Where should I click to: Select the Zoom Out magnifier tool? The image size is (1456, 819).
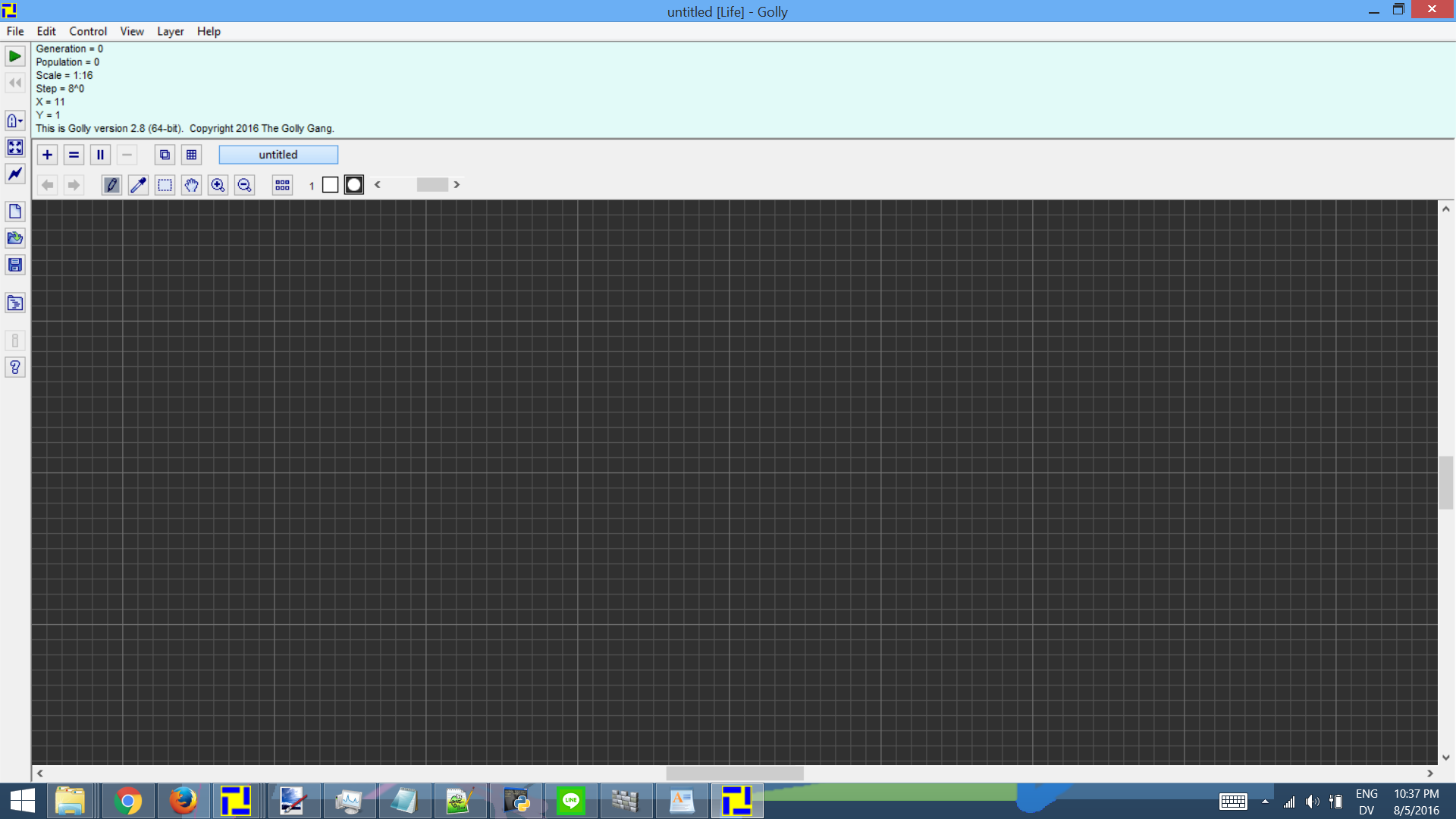(x=244, y=185)
